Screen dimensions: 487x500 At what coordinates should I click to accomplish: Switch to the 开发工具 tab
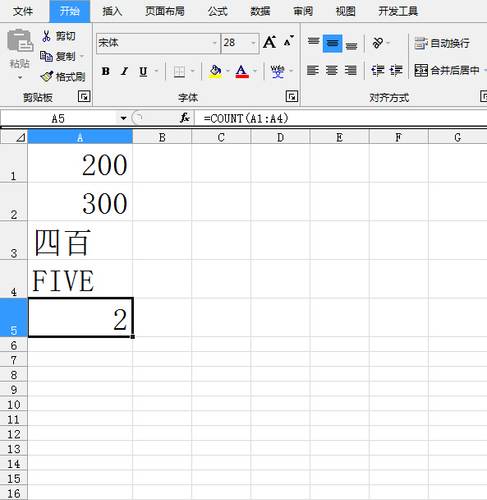pos(398,11)
